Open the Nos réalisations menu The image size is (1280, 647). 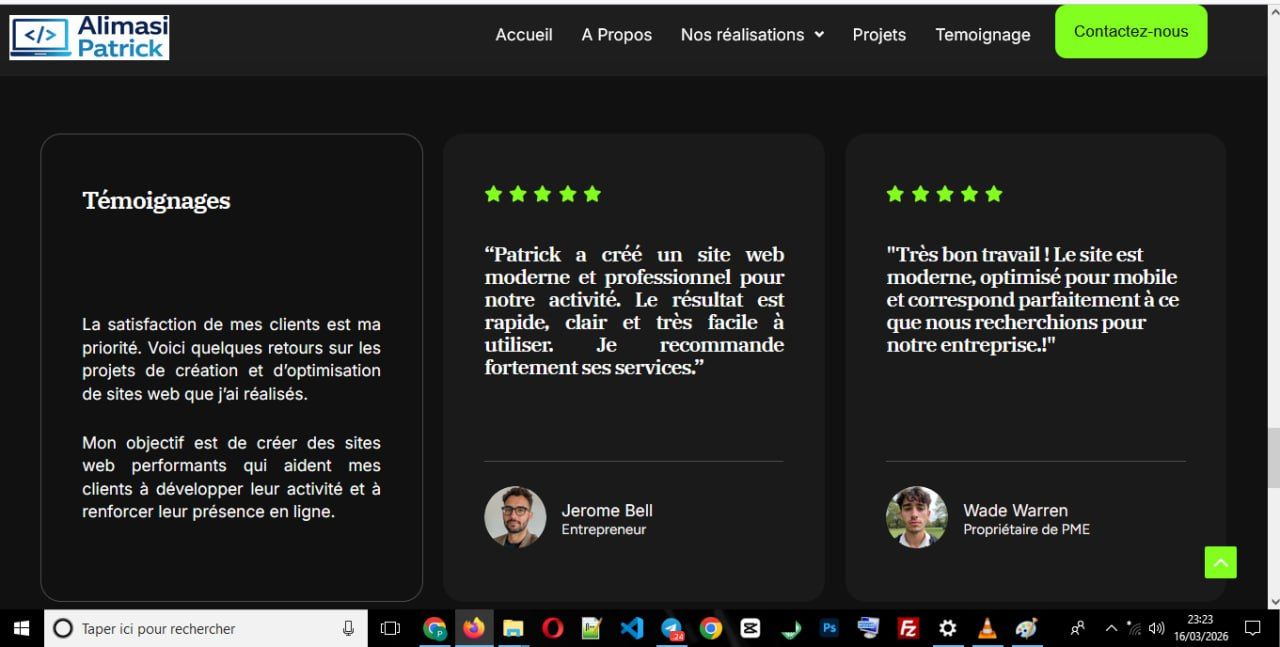pos(742,35)
